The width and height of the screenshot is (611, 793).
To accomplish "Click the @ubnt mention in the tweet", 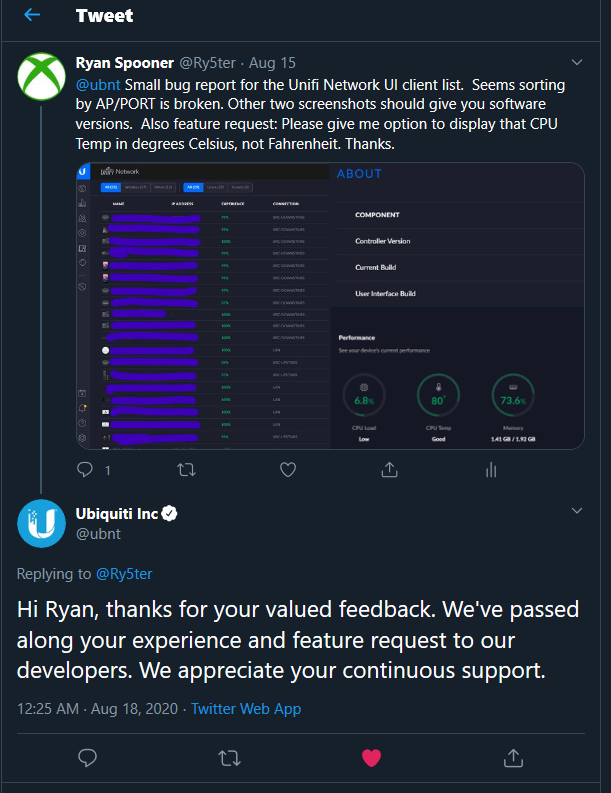I will point(98,84).
